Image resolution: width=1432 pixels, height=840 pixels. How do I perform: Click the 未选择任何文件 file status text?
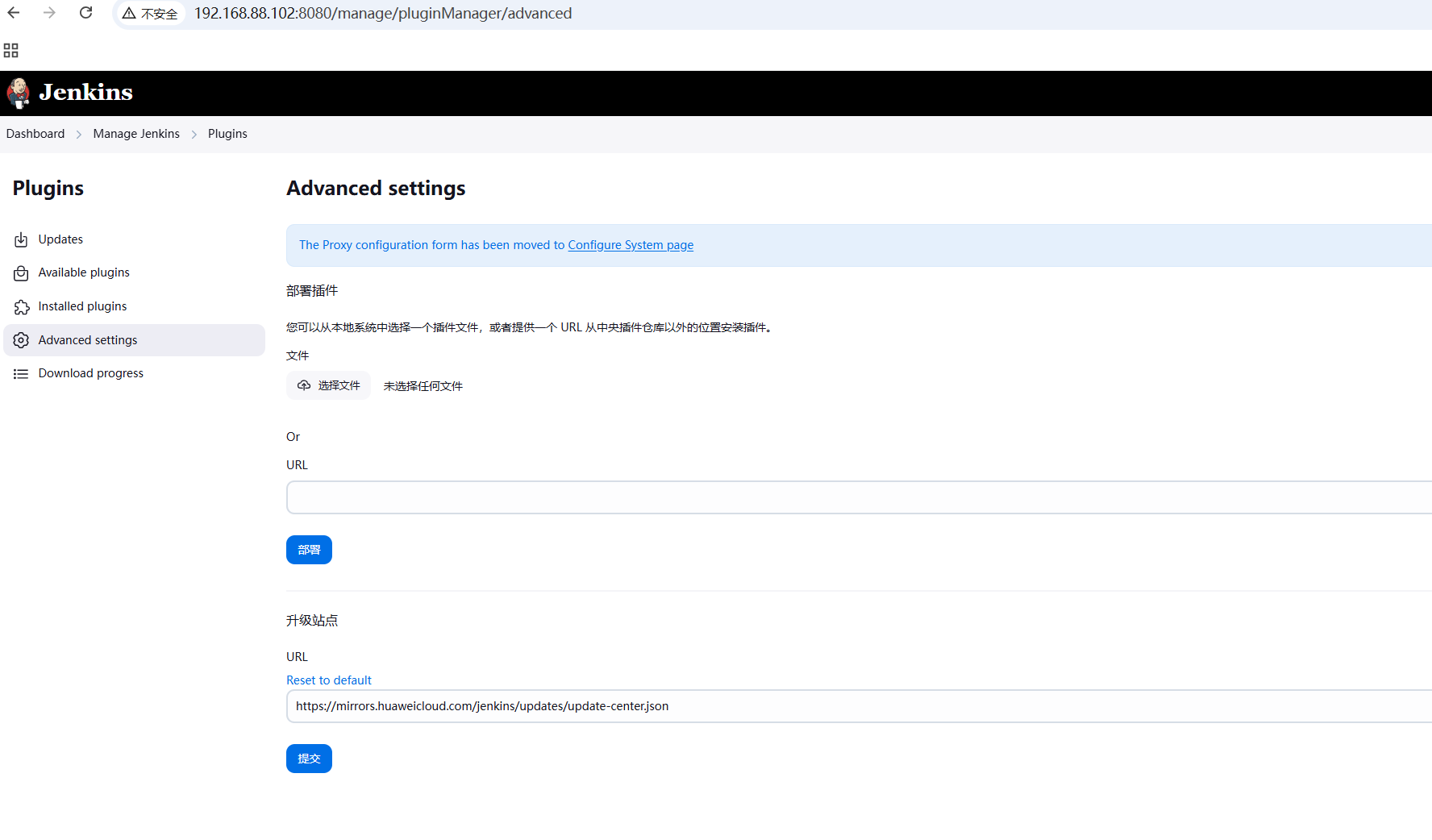[x=423, y=386]
